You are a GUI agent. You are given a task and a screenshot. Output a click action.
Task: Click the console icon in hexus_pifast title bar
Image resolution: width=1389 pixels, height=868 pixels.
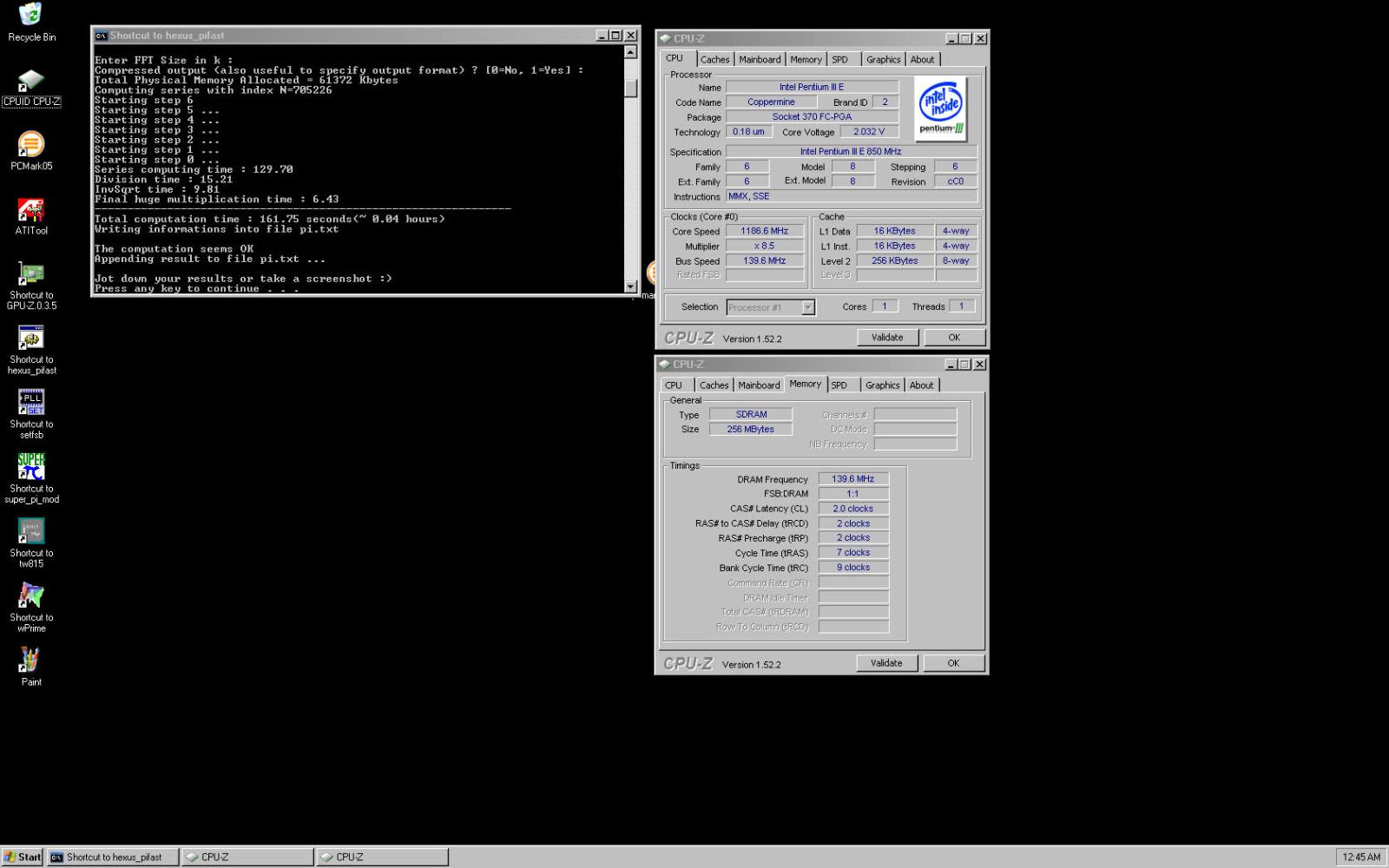[101, 36]
